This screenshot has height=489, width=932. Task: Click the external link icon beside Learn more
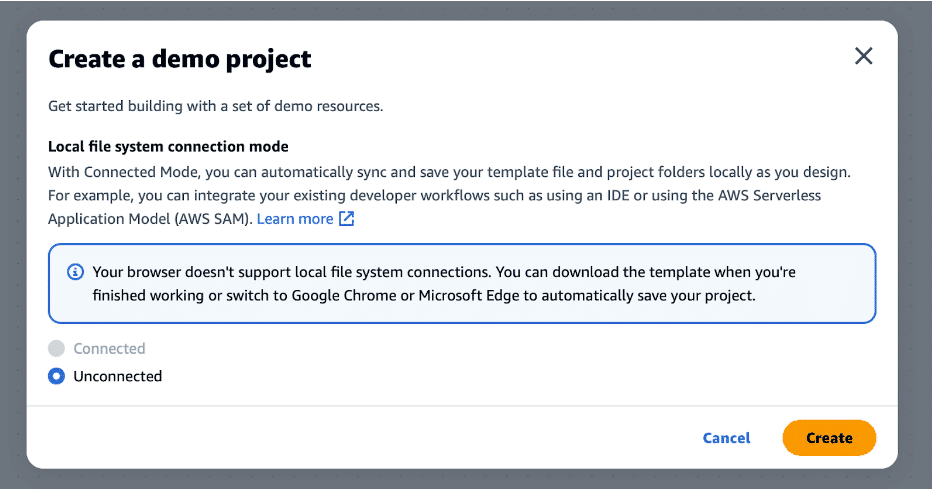347,218
